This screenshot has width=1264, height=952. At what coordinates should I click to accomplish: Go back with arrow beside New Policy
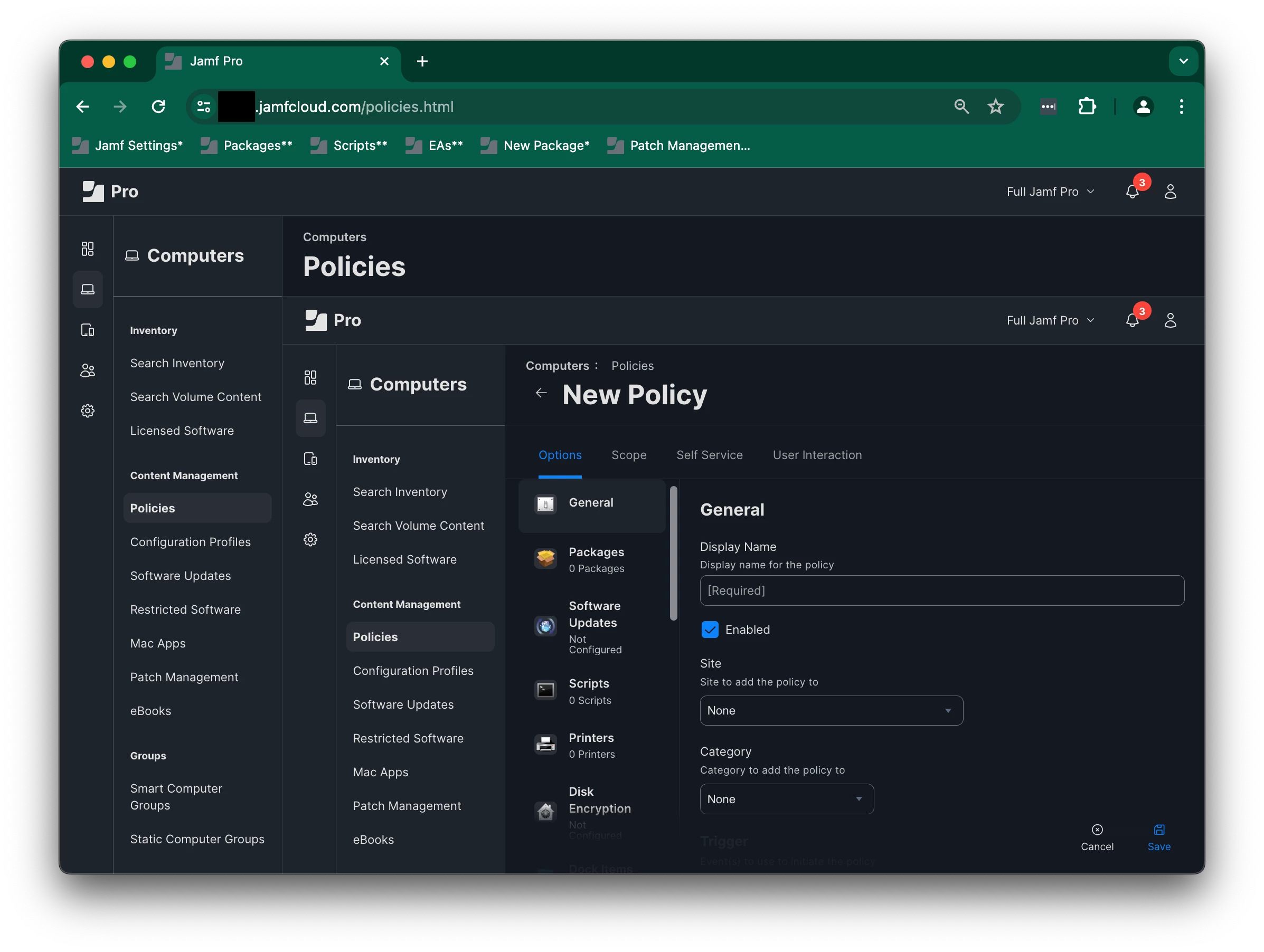click(x=541, y=393)
